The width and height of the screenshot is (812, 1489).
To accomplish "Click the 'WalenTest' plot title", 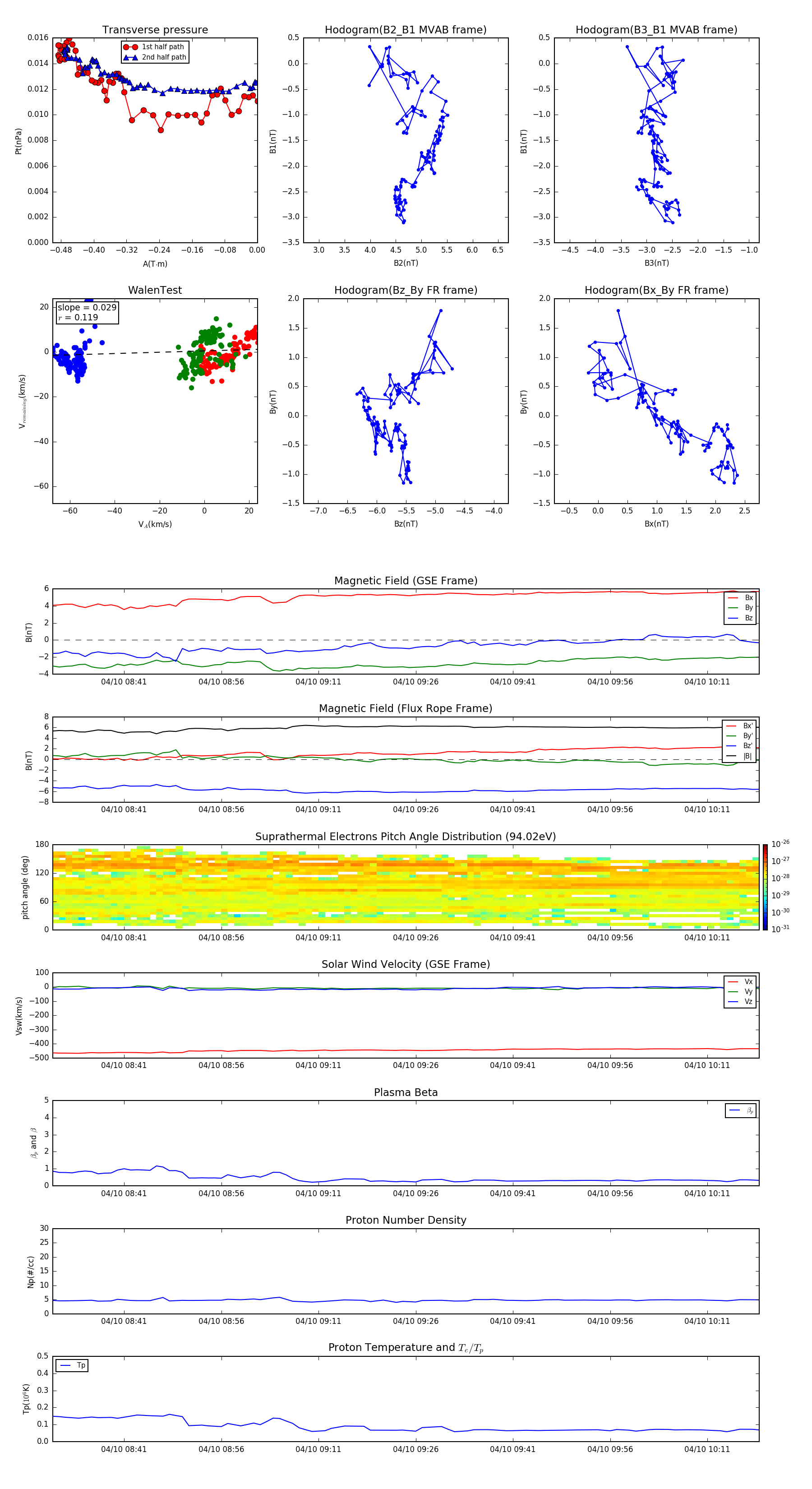I will (x=155, y=290).
